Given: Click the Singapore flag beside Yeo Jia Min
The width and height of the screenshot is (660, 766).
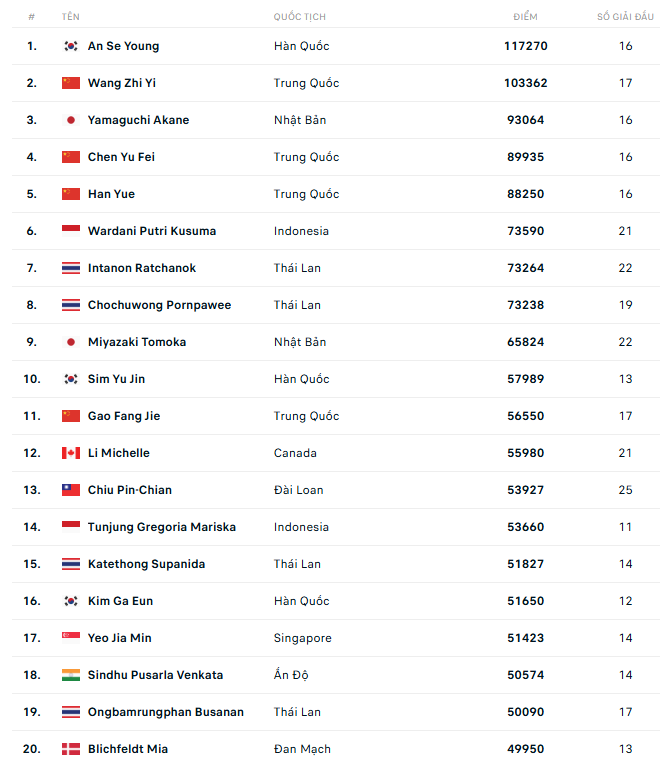Looking at the screenshot, I should tap(70, 638).
